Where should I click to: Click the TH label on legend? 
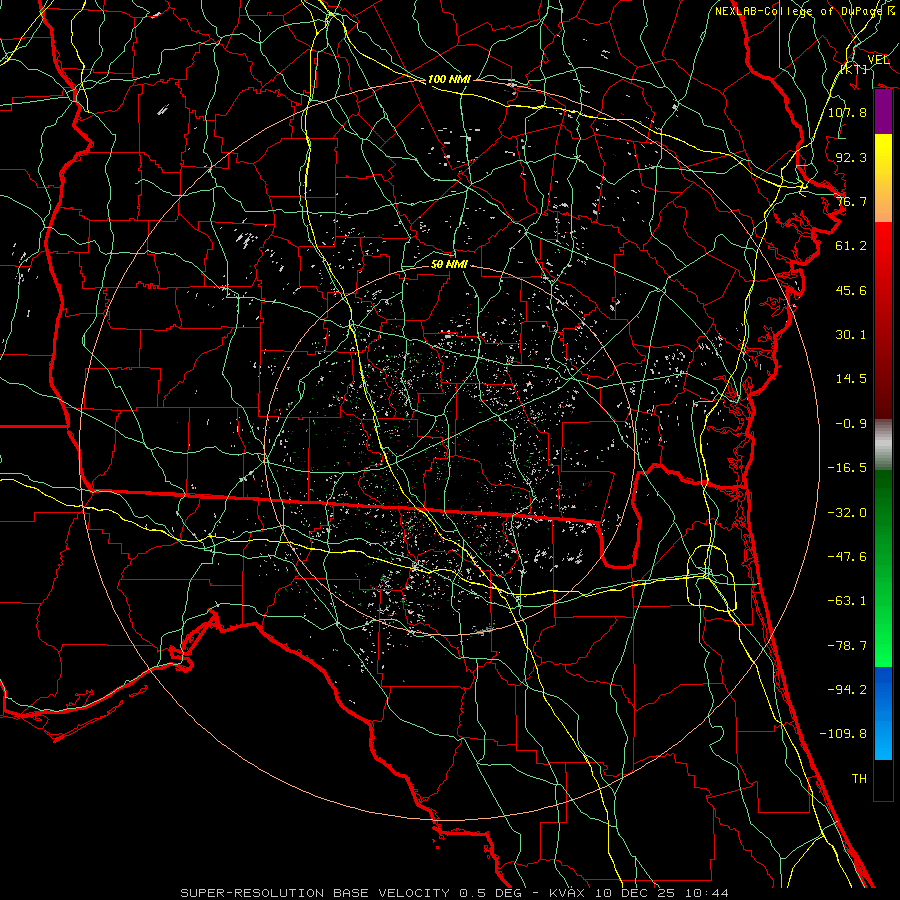click(859, 779)
